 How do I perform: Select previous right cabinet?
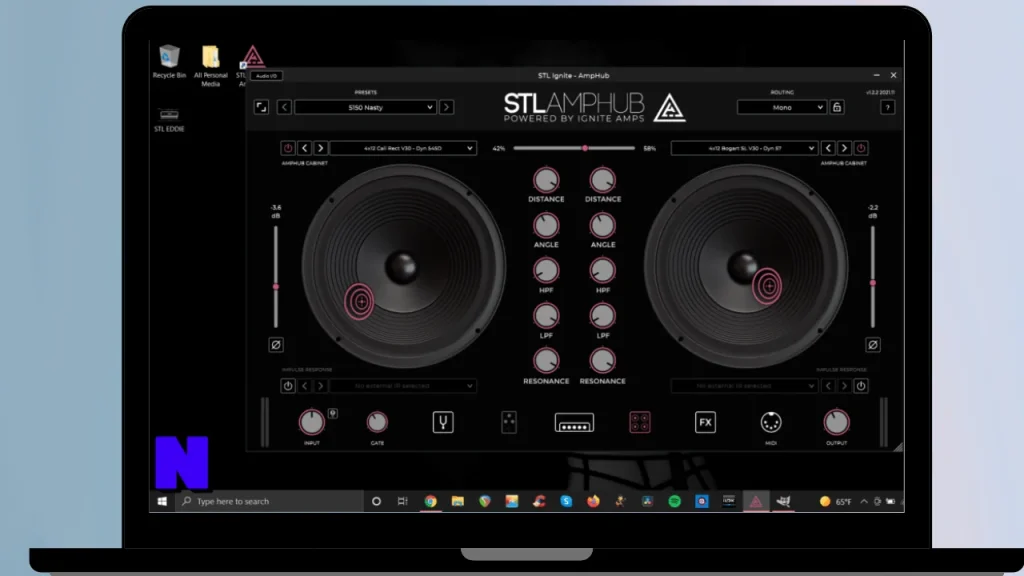(x=828, y=148)
